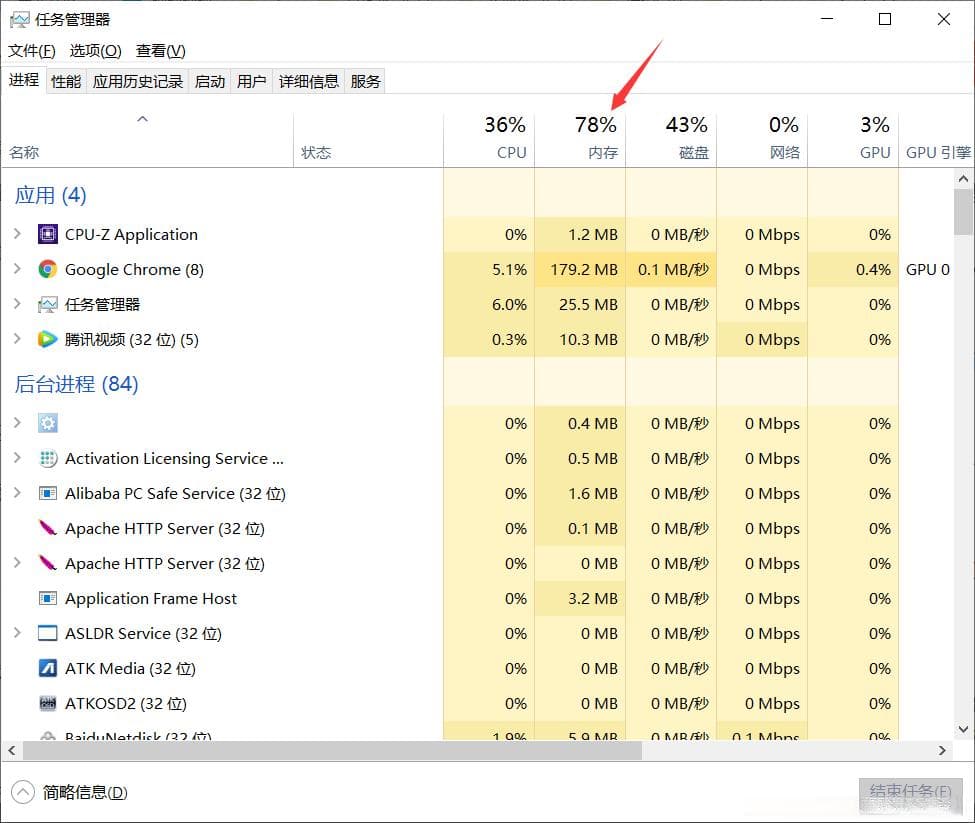Click the 25.5 MB memory value
This screenshot has width=975, height=823.
click(588, 305)
